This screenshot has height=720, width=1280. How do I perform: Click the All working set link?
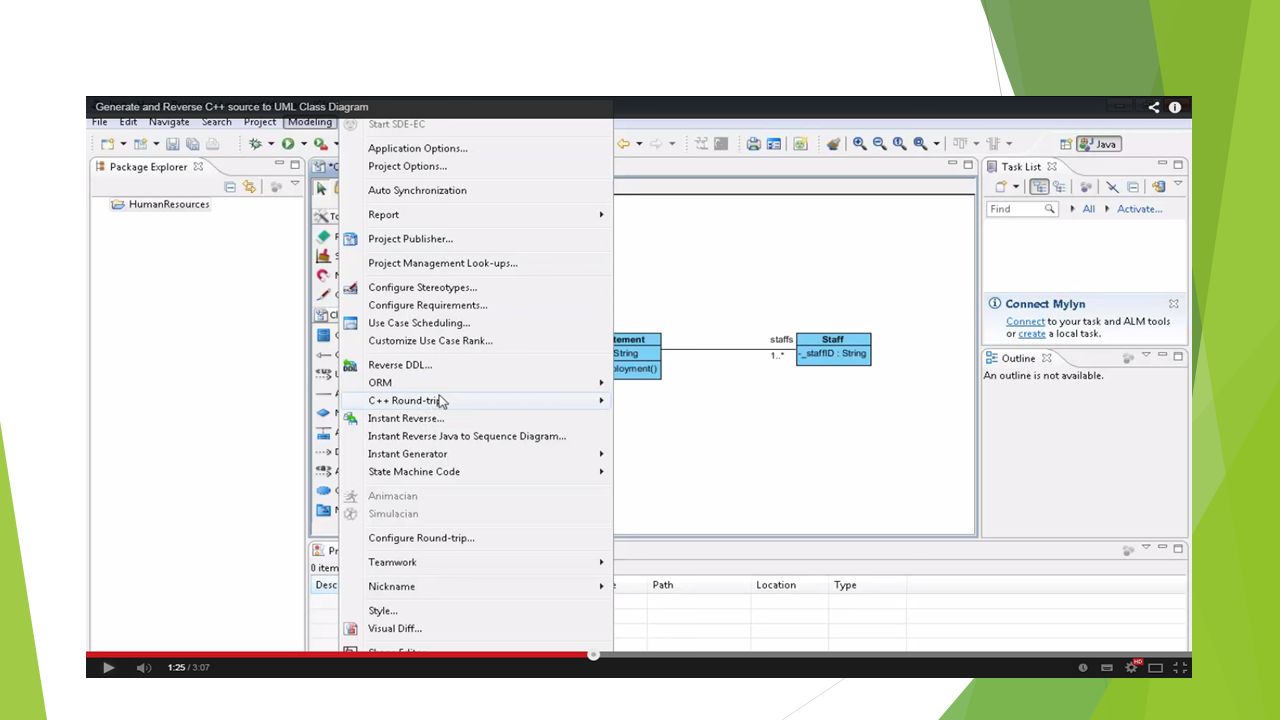click(1089, 209)
